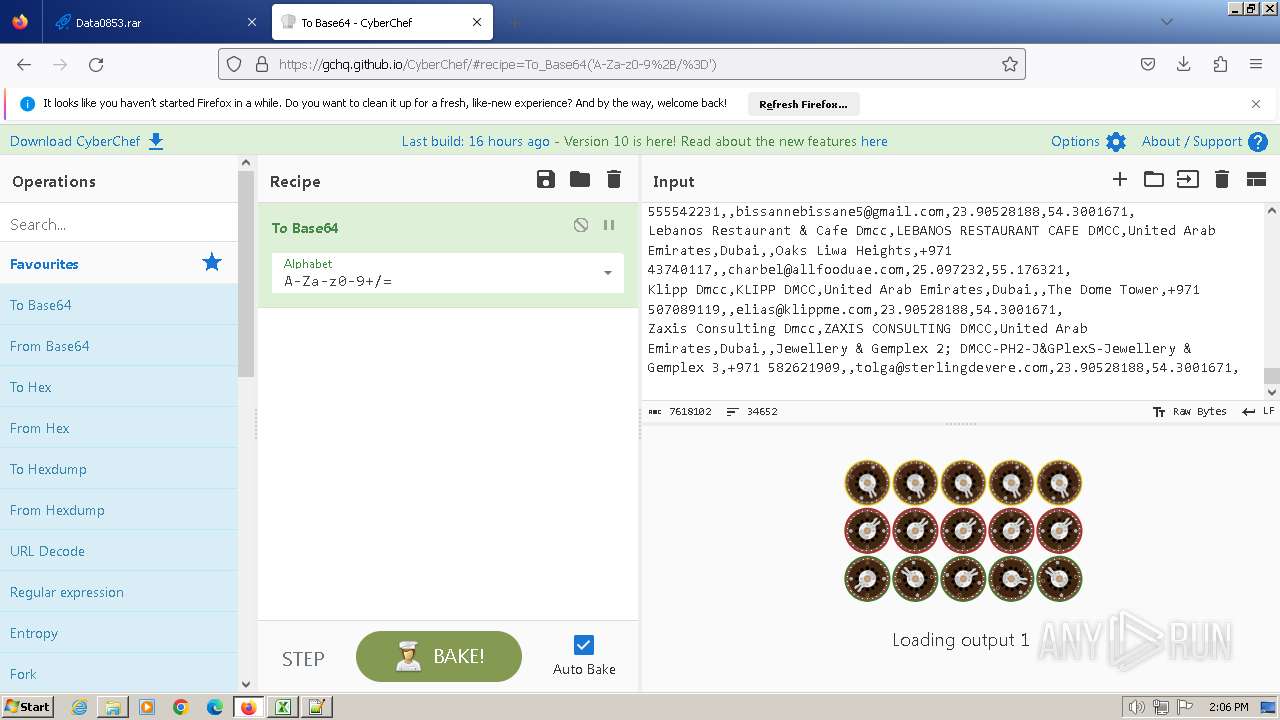Open the Firefox downloads panel

pos(1184,64)
